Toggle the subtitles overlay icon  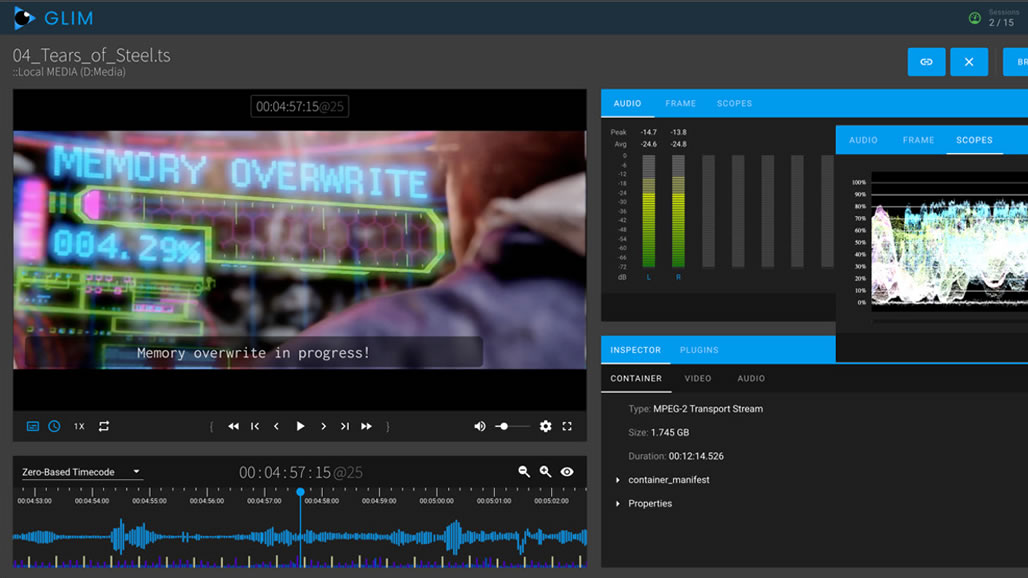coord(32,427)
